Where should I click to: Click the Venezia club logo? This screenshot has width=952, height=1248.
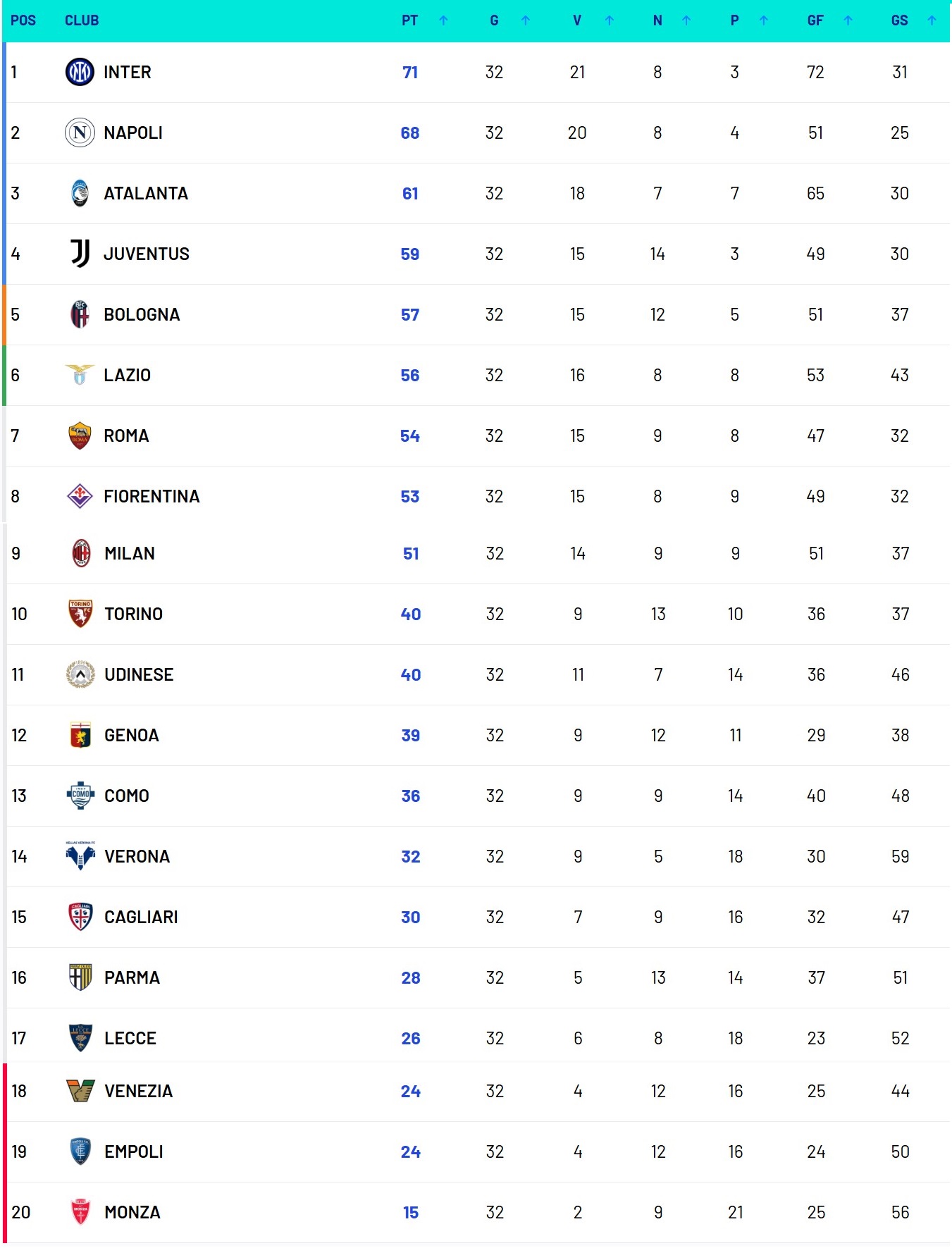coord(80,1091)
